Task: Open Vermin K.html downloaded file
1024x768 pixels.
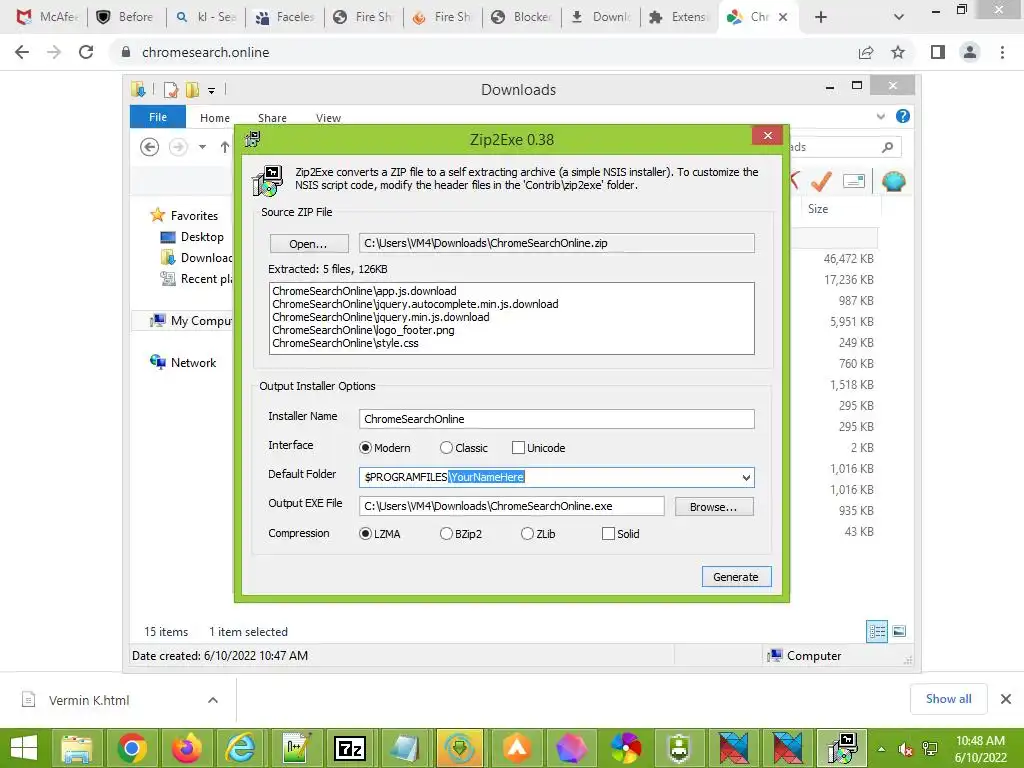Action: click(x=89, y=700)
